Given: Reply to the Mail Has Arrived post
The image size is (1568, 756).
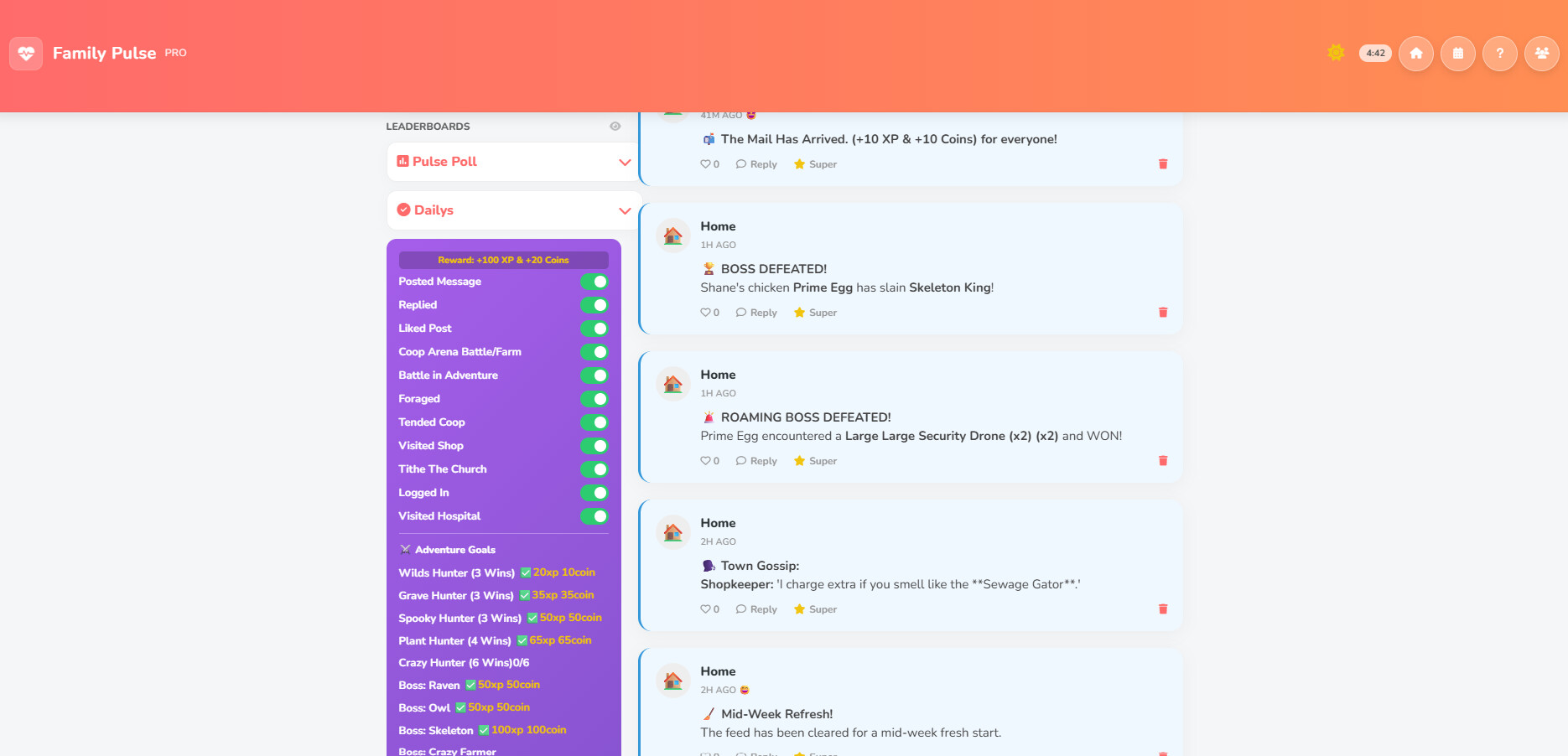Looking at the screenshot, I should pyautogui.click(x=756, y=164).
